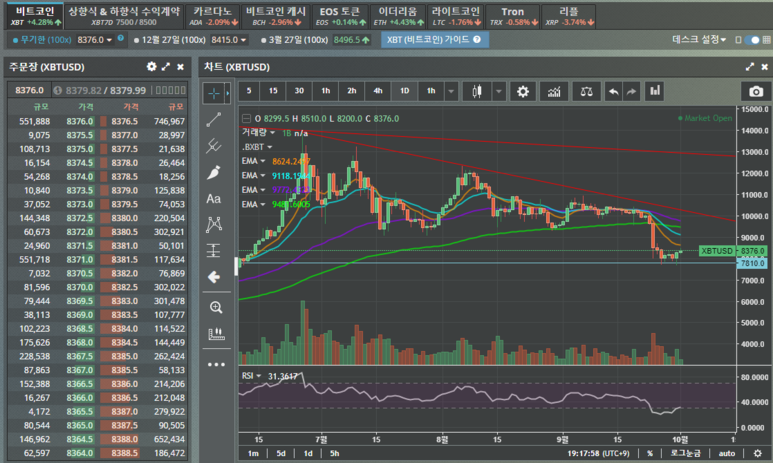The image size is (773, 463).
Task: Switch to Tron TRX tab
Action: click(513, 16)
